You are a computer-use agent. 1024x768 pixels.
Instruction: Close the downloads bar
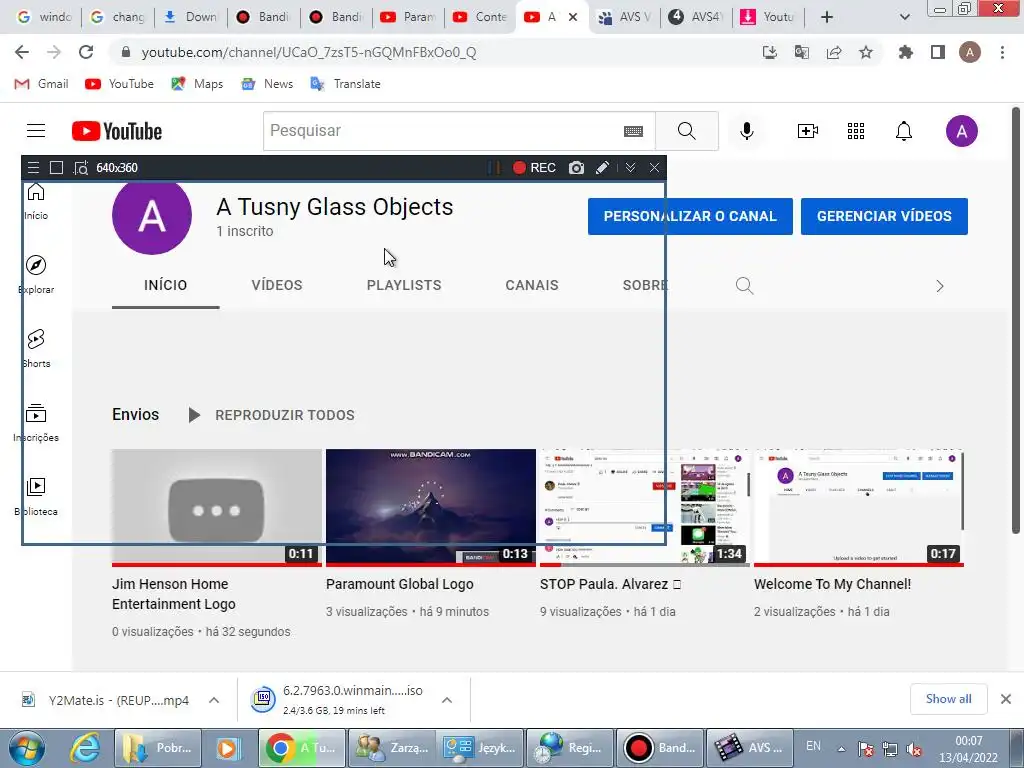click(x=1006, y=699)
